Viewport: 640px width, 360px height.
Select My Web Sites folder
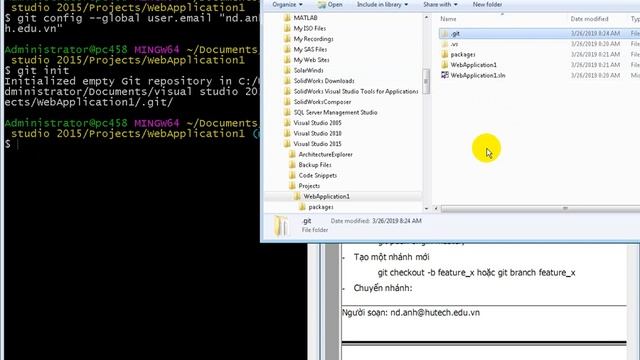point(311,60)
